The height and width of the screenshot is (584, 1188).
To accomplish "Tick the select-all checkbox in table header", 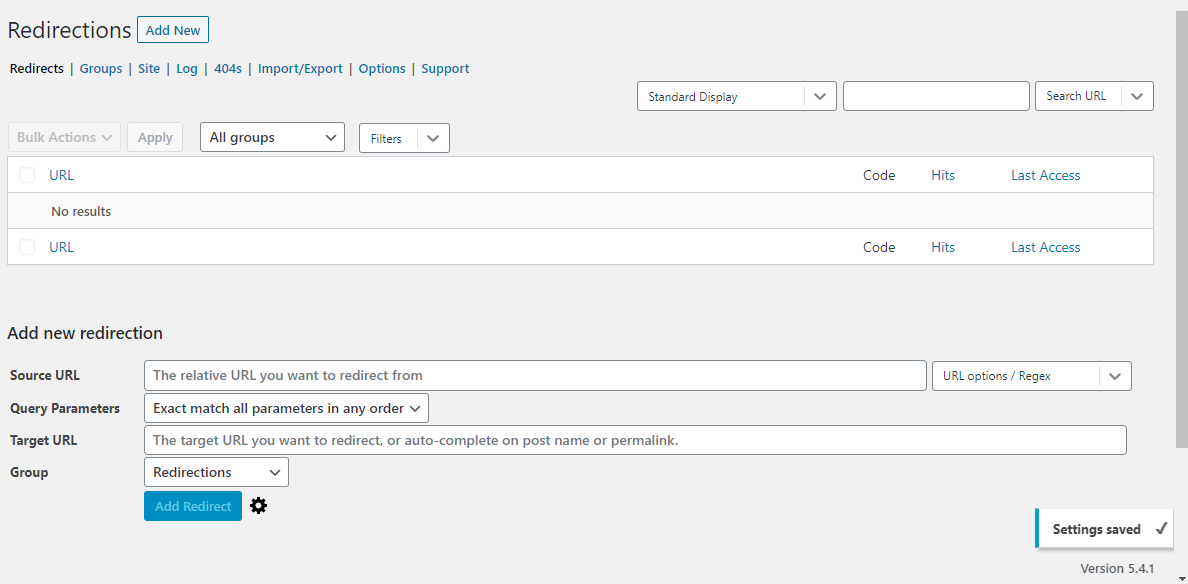I will (x=27, y=175).
